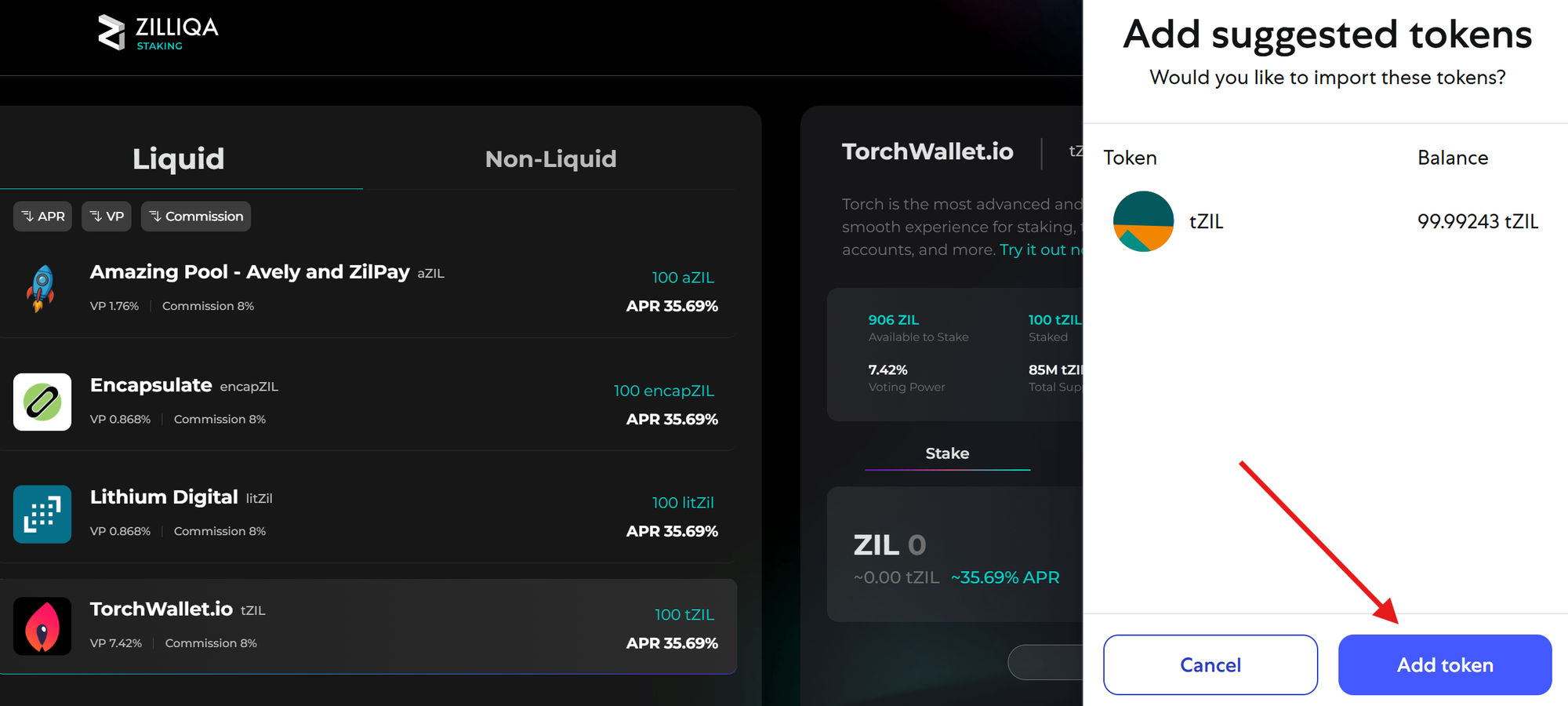Screen dimensions: 1568x706
Task: Click the TorchWallet.io flame icon
Action: (x=42, y=626)
